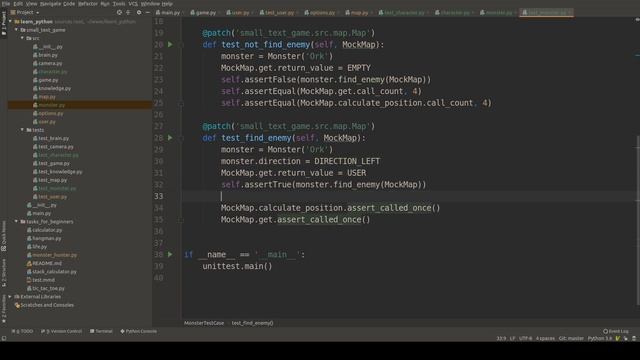Click the tool windows toggle icon in status bar corner
The width and height of the screenshot is (640, 360).
[4, 338]
